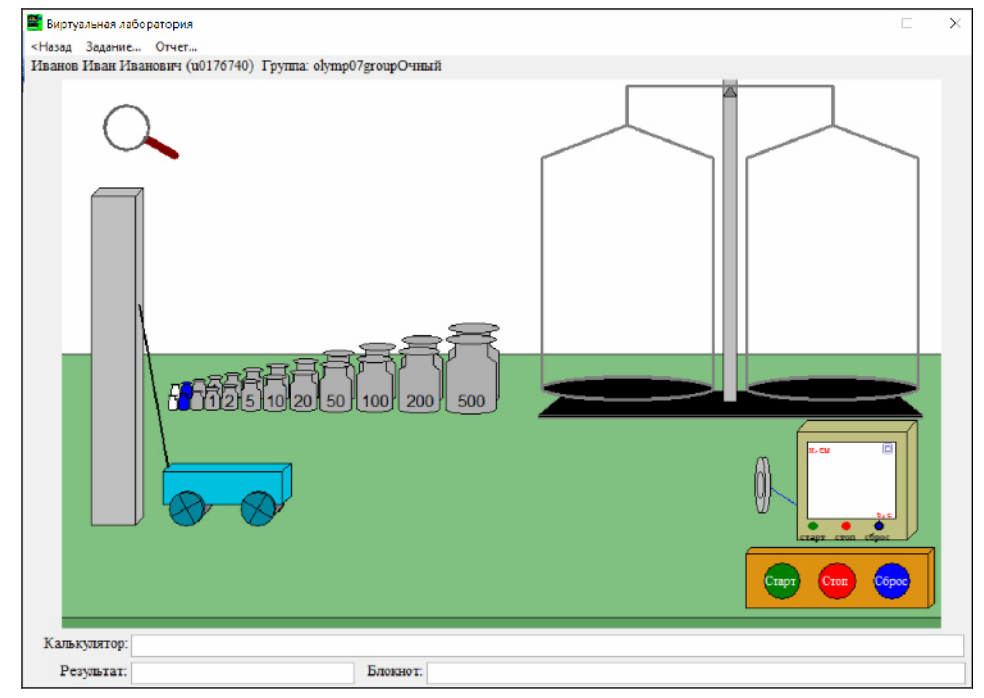Viewport: 984px width, 698px height.
Task: Open the Задание... menu
Action: tap(114, 47)
